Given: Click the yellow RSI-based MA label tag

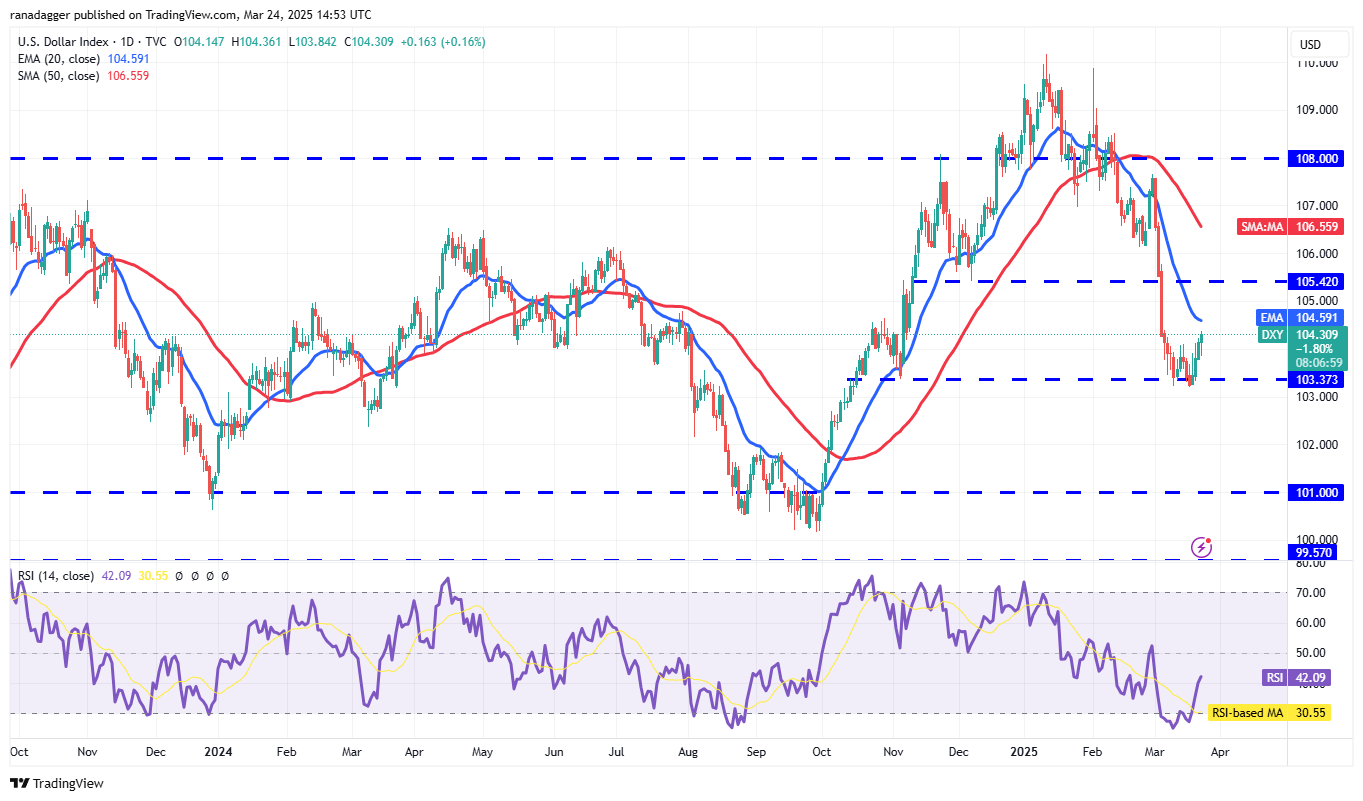Looking at the screenshot, I should 1246,713.
